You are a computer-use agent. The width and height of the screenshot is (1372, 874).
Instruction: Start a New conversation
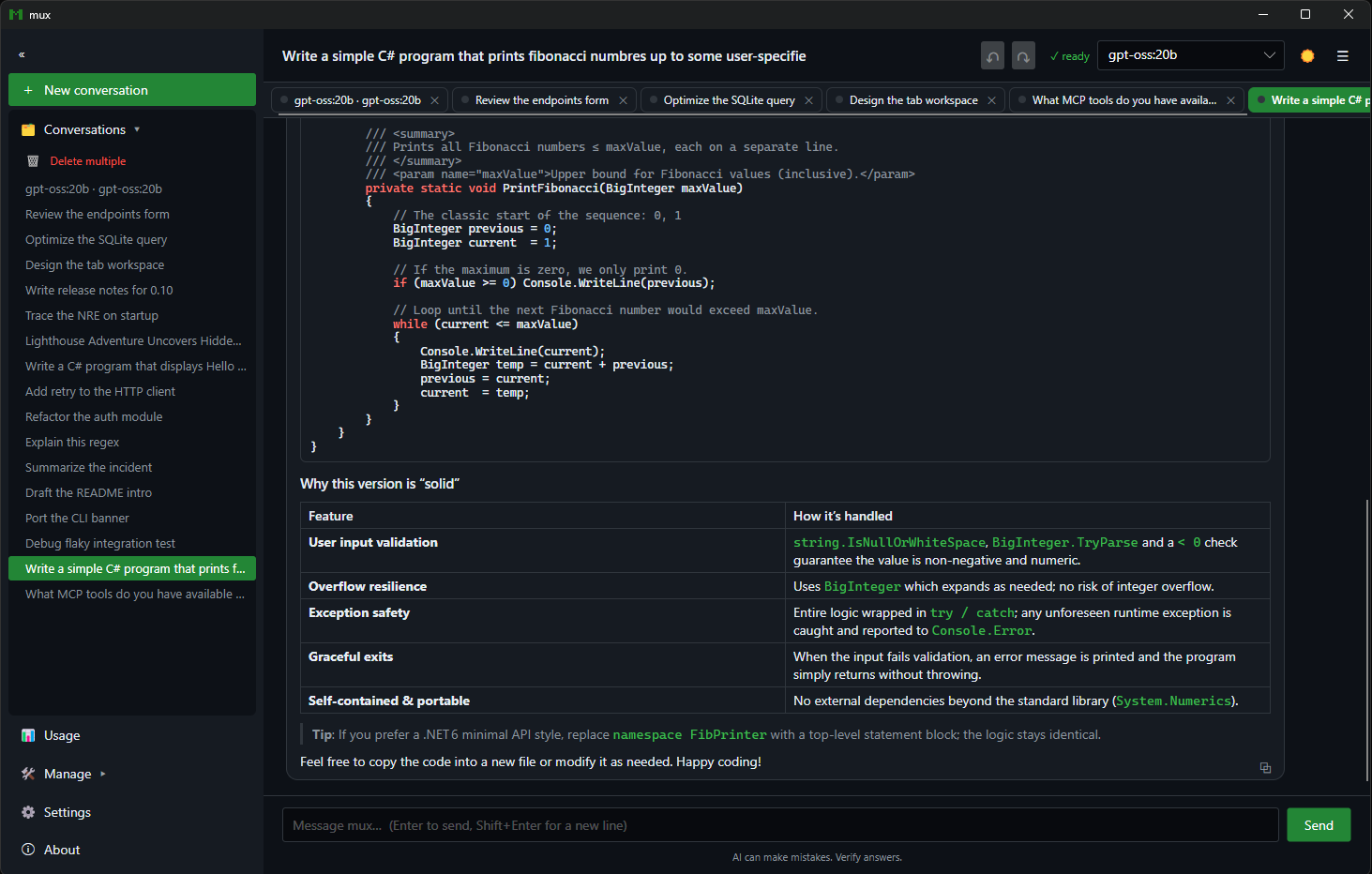click(132, 90)
